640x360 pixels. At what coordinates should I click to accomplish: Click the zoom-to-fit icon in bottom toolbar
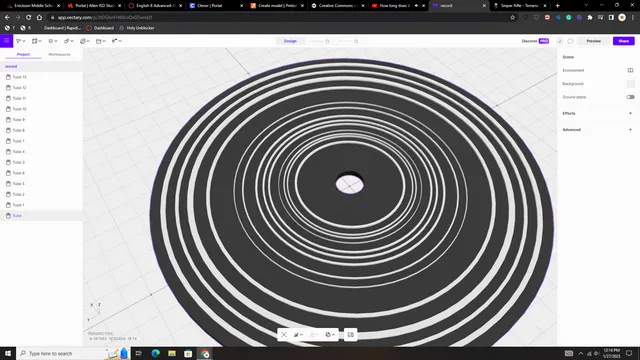pos(284,335)
